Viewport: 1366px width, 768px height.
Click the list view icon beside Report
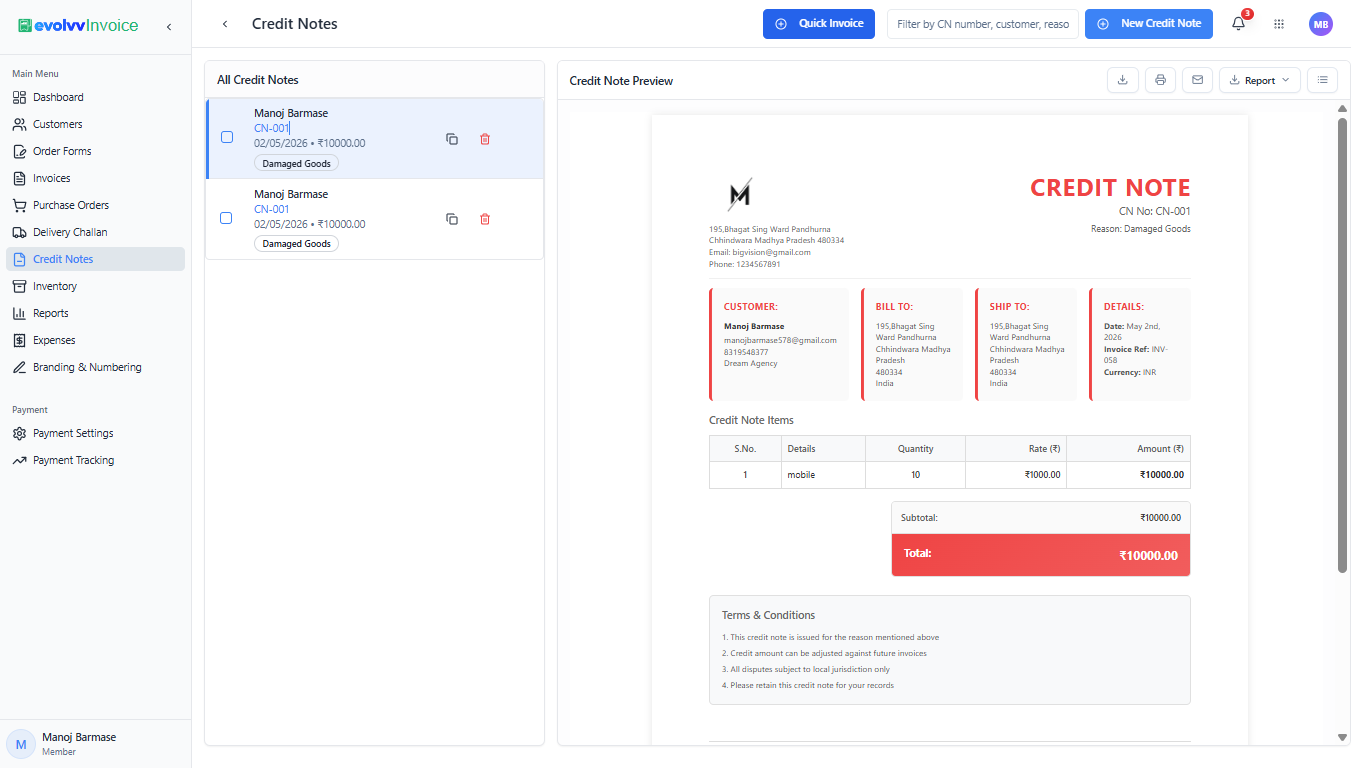click(x=1322, y=80)
